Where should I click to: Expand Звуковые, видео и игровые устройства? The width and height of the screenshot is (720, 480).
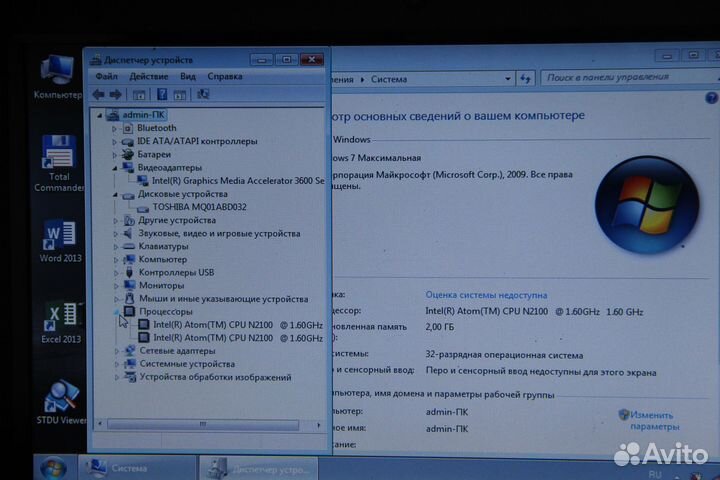coord(116,234)
